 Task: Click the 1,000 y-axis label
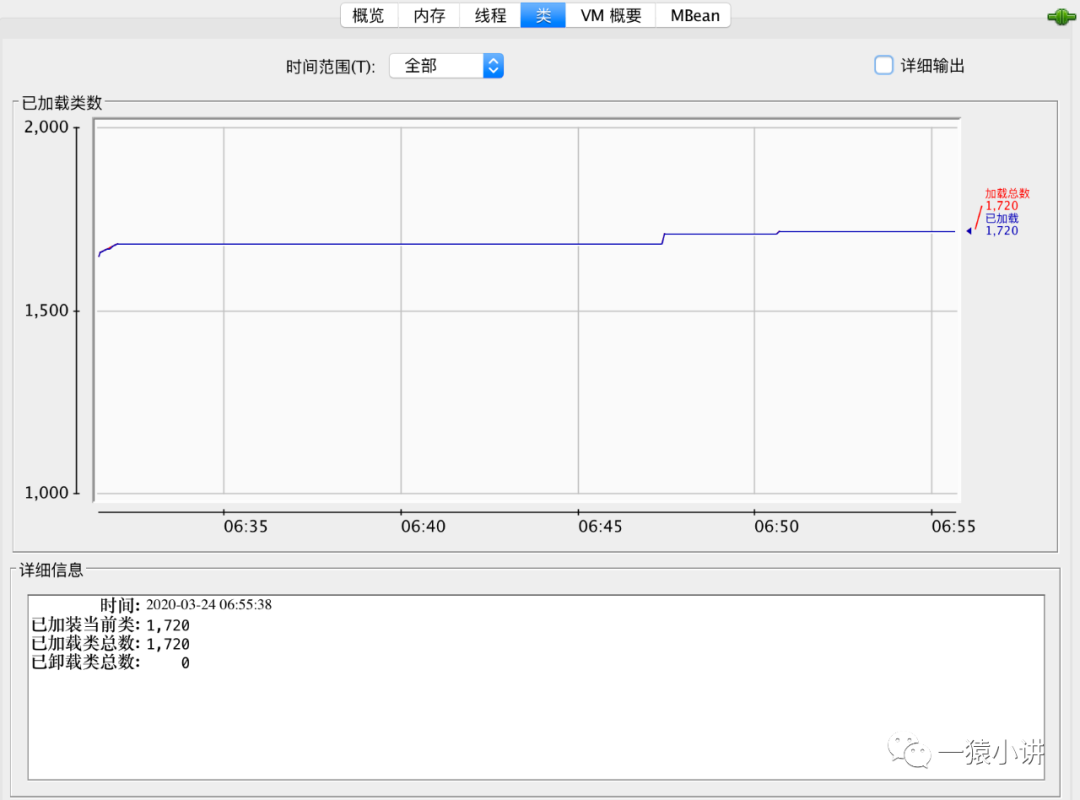click(46, 493)
